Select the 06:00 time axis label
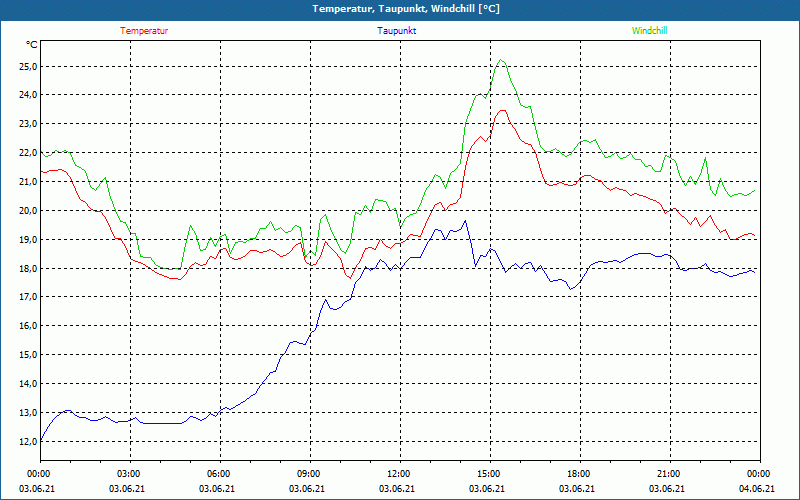Viewport: 800px width, 500px height. click(219, 473)
